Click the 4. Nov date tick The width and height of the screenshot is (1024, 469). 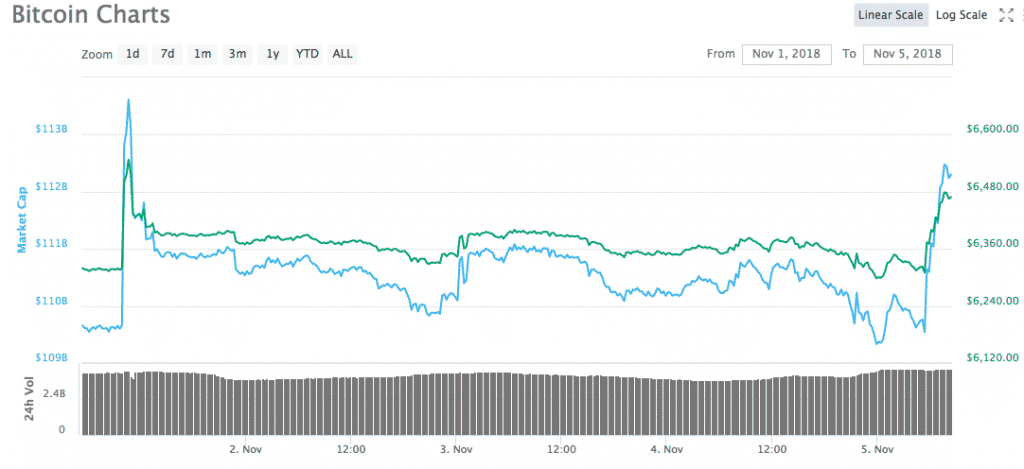coord(666,449)
